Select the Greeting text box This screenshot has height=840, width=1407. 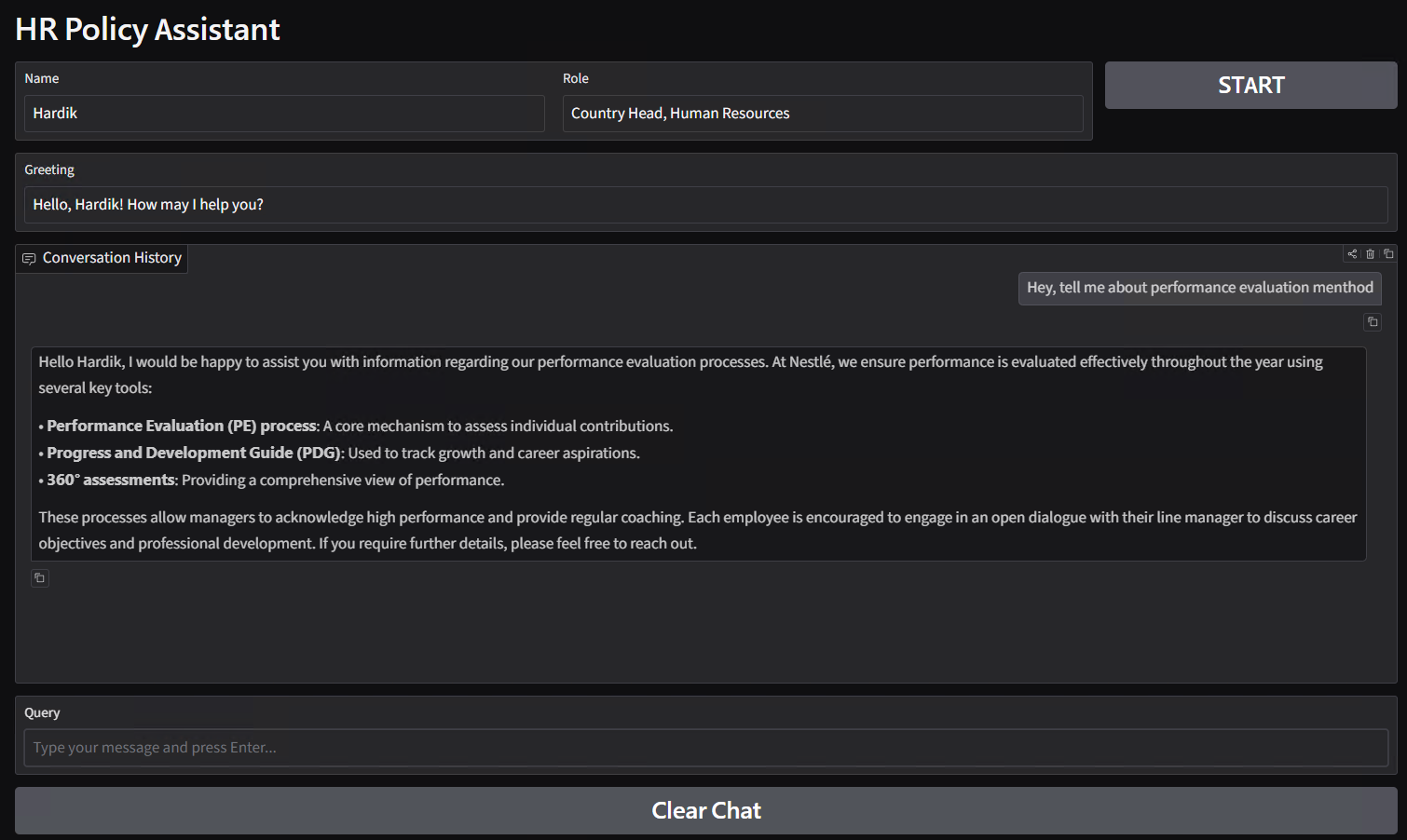[x=705, y=205]
